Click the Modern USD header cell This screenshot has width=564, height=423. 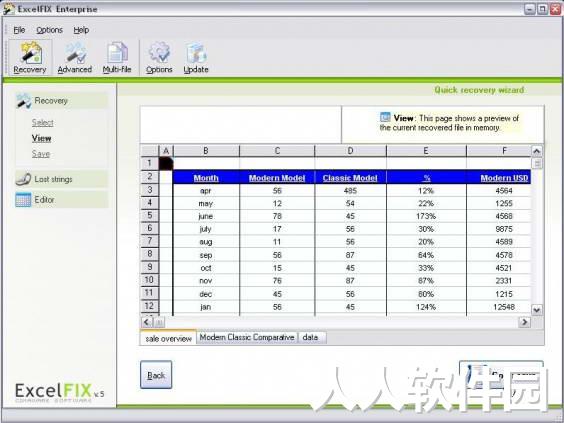[x=499, y=178]
